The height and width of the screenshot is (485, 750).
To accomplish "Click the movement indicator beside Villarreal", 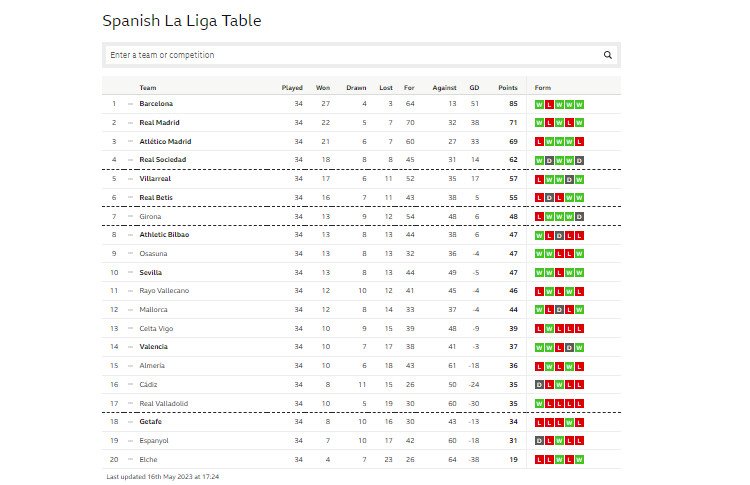I will click(x=130, y=179).
